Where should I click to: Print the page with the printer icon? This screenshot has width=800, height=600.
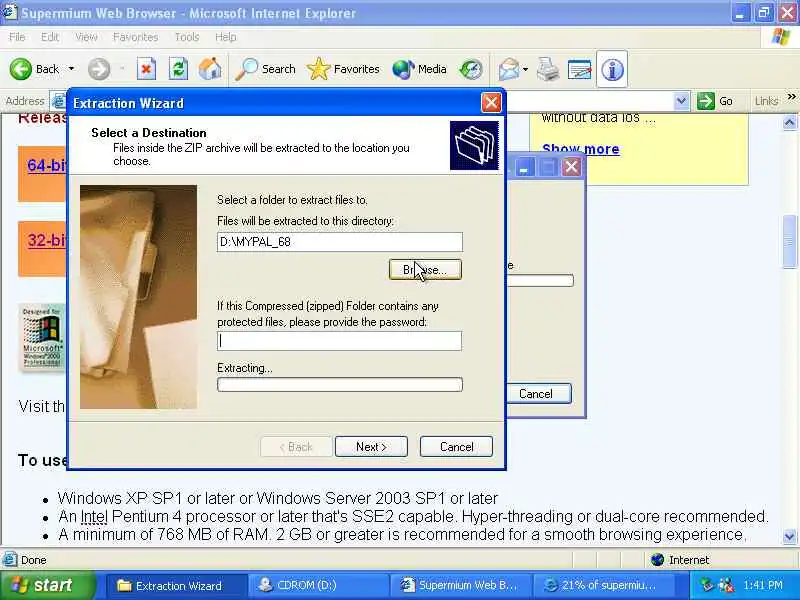click(547, 69)
